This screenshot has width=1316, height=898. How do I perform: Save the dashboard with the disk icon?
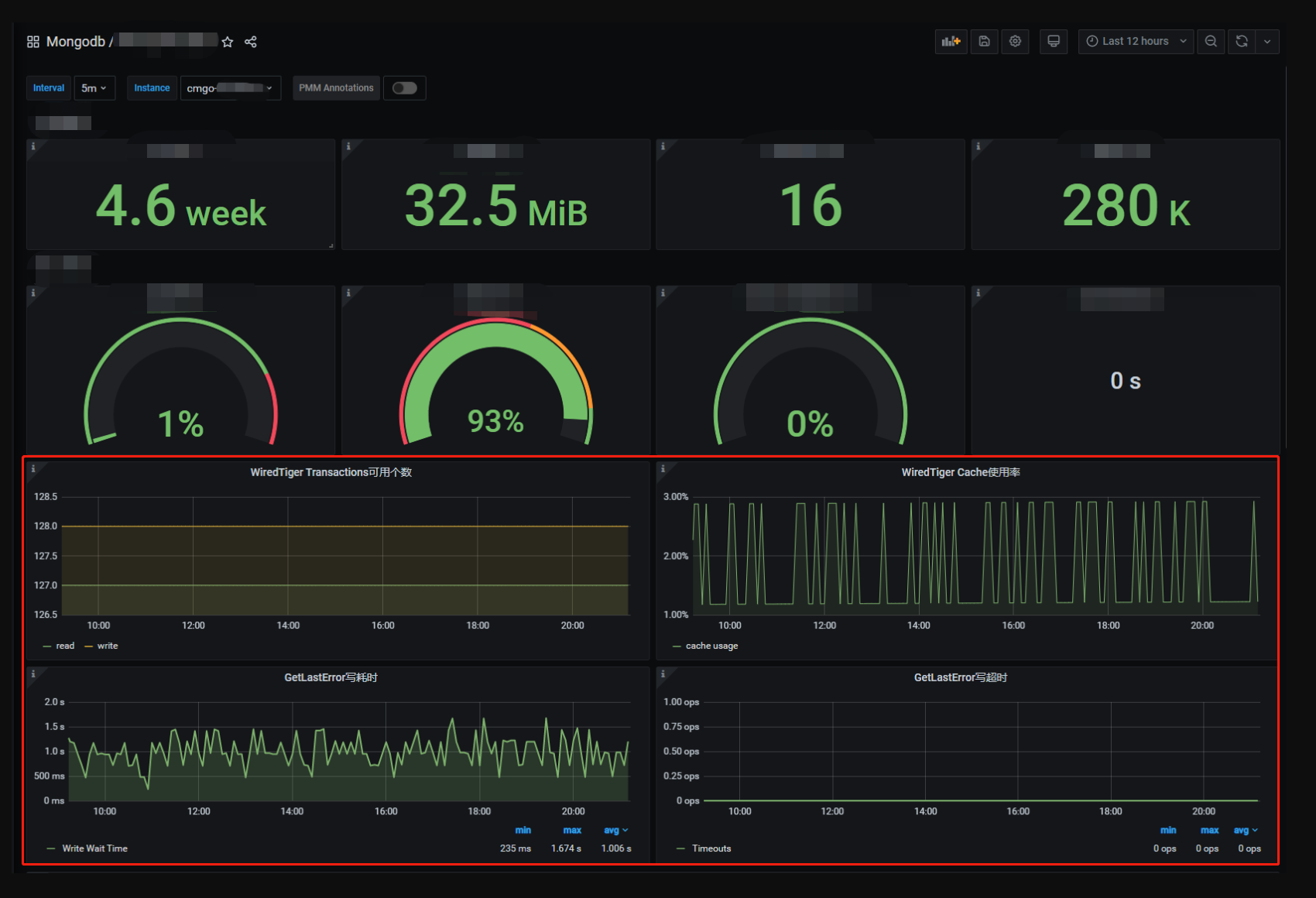point(984,42)
